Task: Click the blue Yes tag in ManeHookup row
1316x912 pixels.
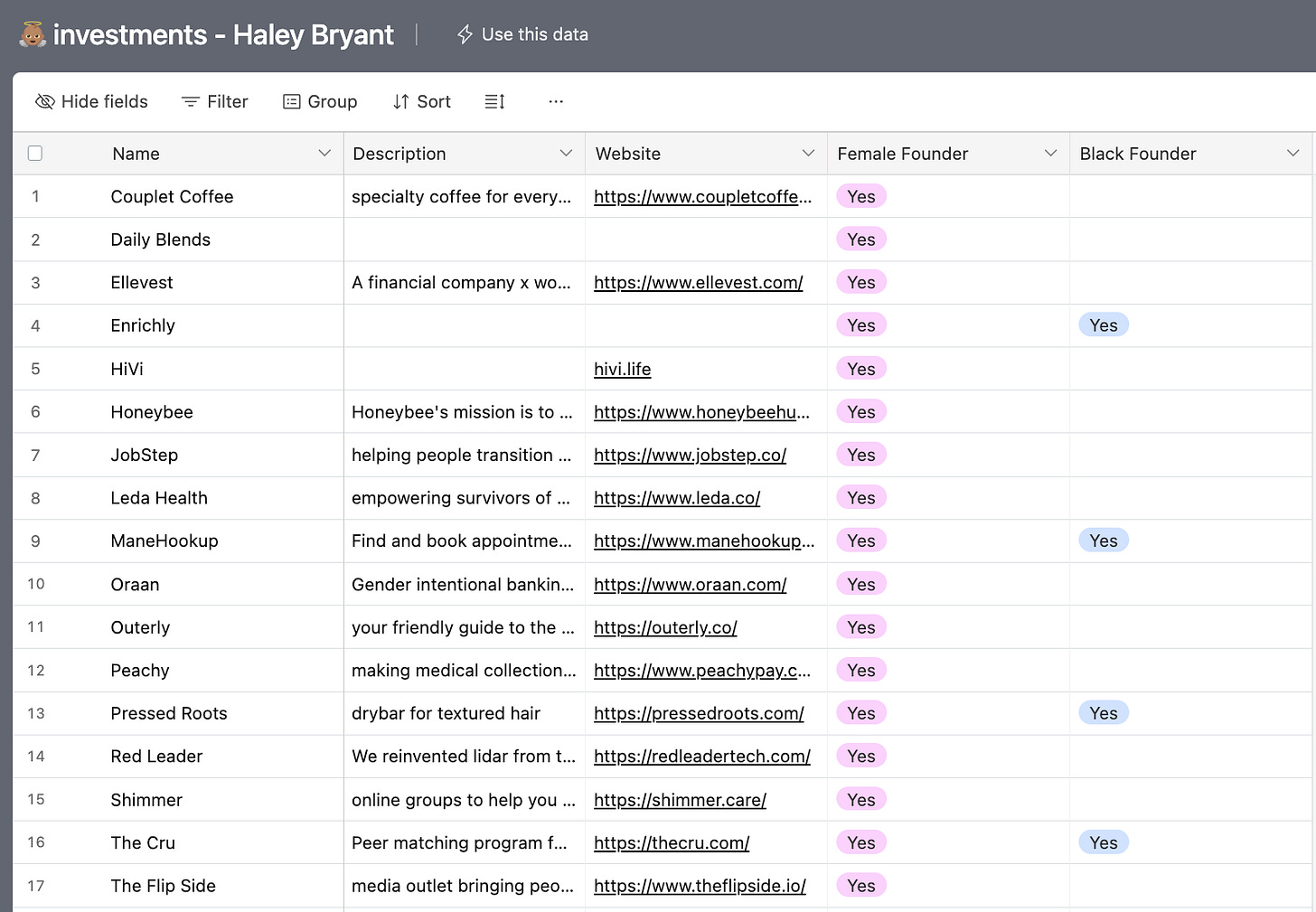Action: click(x=1103, y=541)
